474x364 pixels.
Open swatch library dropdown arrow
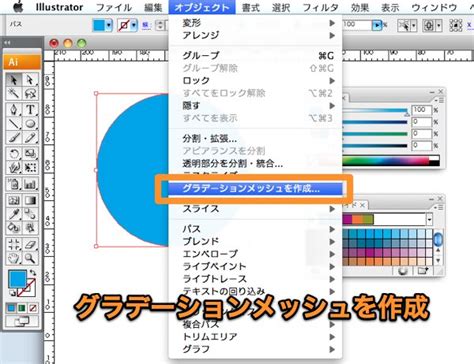point(430,220)
